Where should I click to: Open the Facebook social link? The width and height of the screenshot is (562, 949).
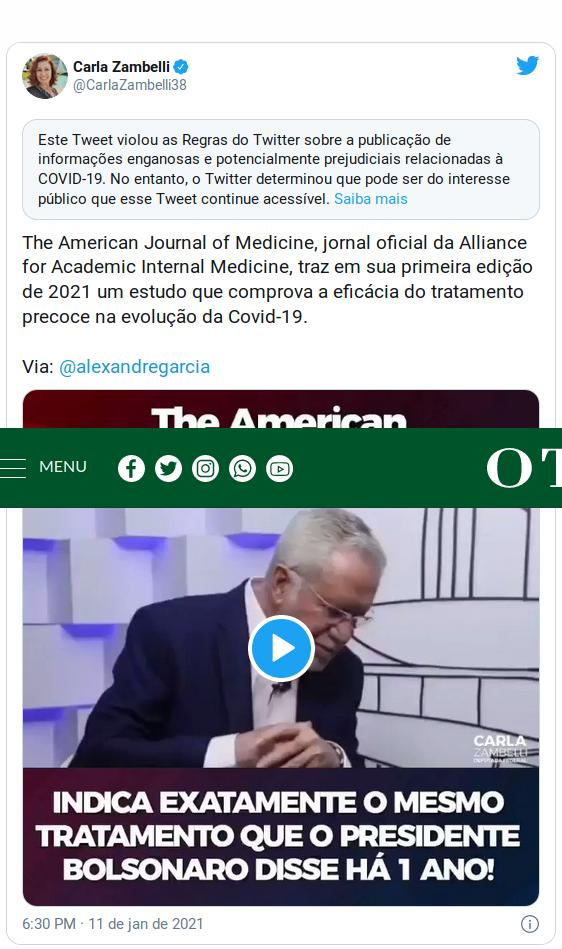(131, 468)
